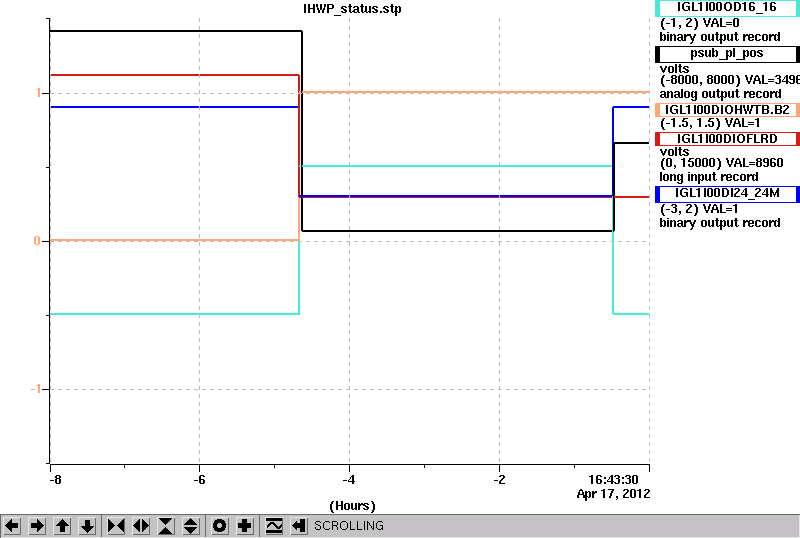800x538 pixels.
Task: Click the 'analog output record' description
Action: tap(720, 94)
